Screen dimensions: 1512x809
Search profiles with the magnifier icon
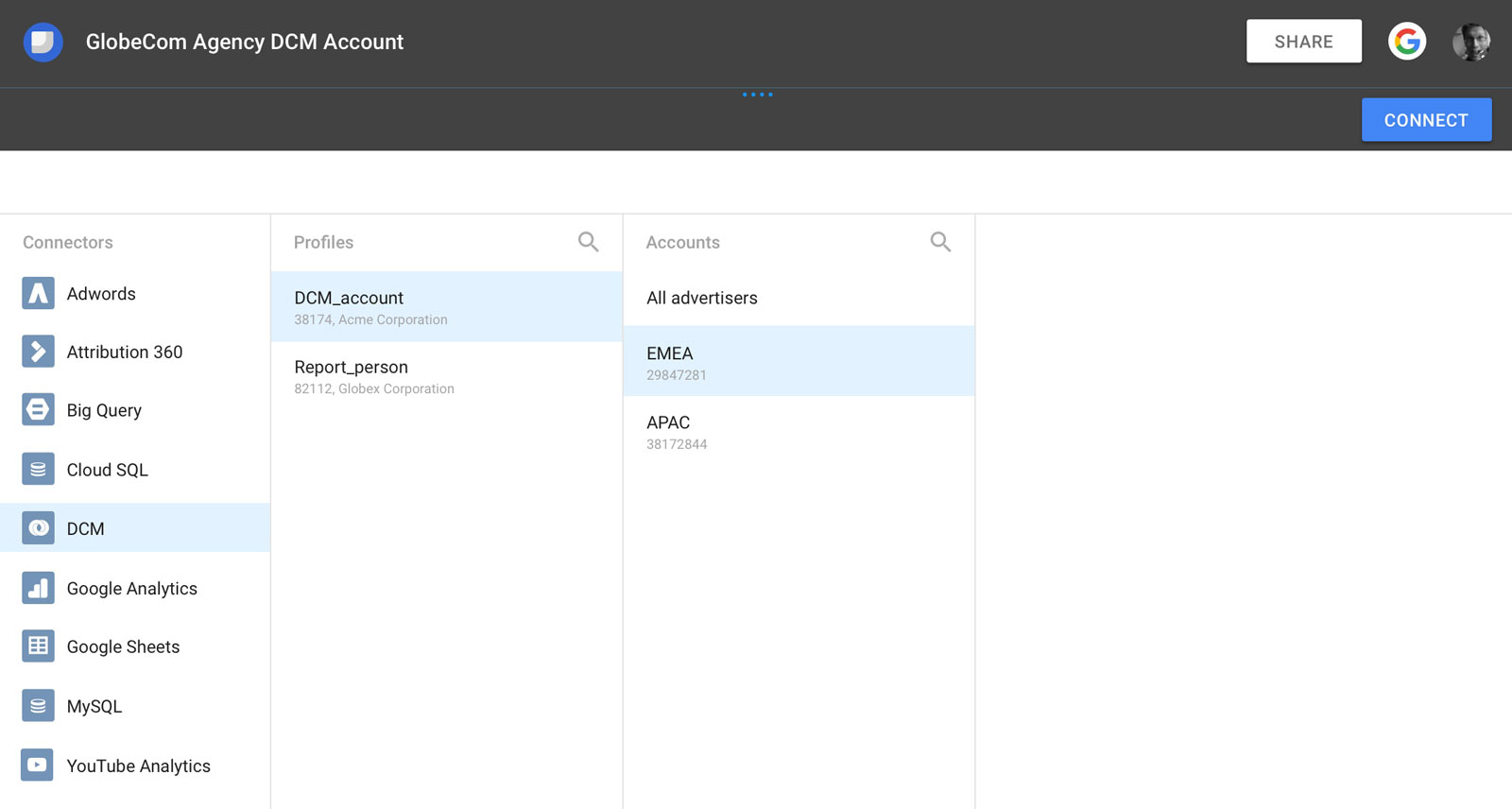pos(588,242)
